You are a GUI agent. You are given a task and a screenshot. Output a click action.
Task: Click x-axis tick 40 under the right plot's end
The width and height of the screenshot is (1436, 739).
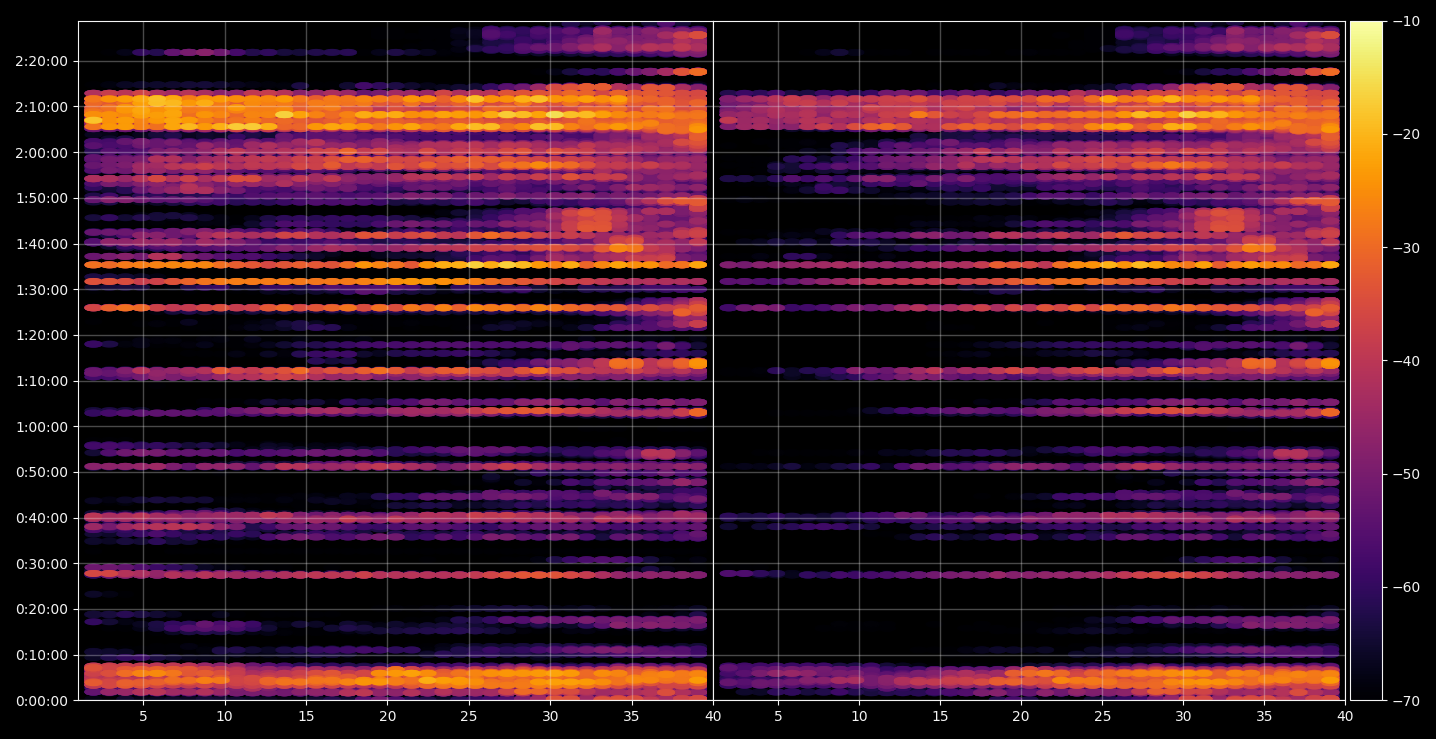[1345, 716]
